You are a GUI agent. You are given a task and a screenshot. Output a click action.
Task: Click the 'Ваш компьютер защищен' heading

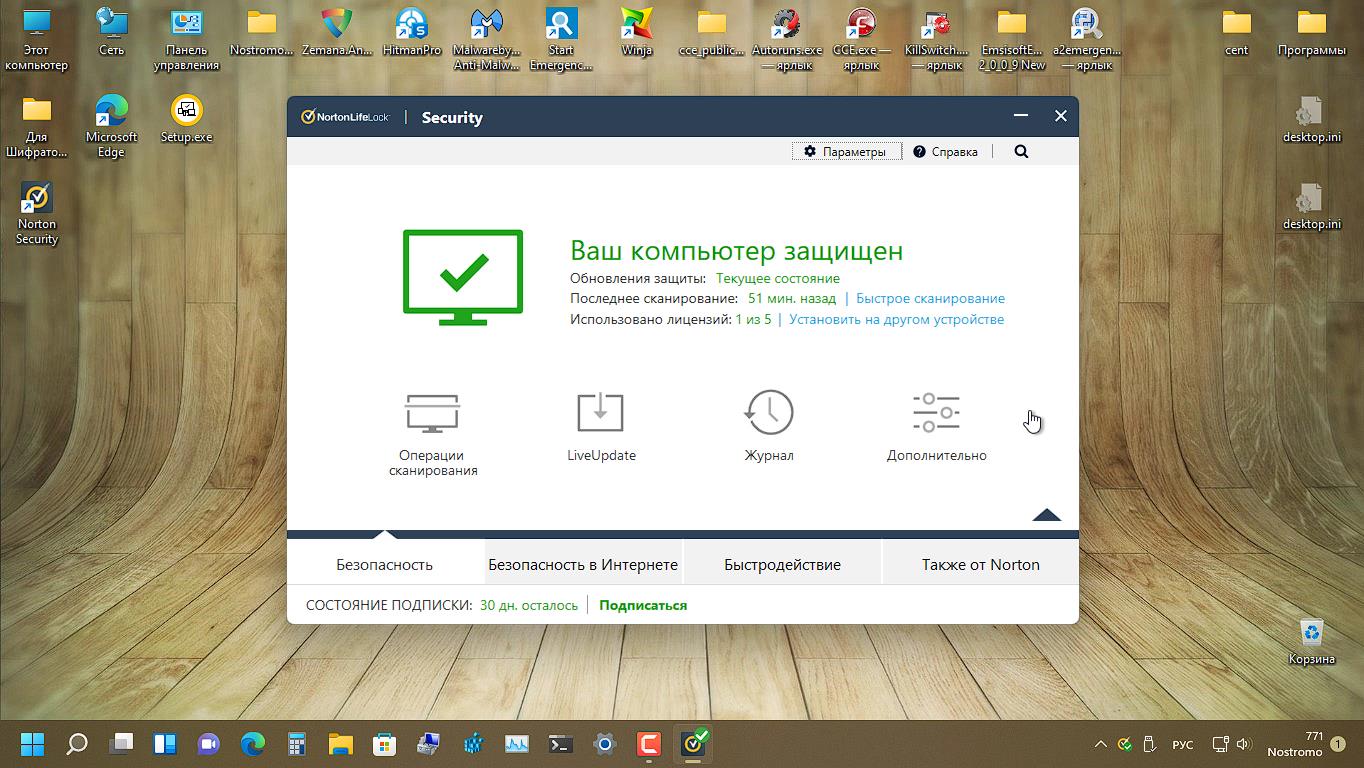[x=736, y=250]
